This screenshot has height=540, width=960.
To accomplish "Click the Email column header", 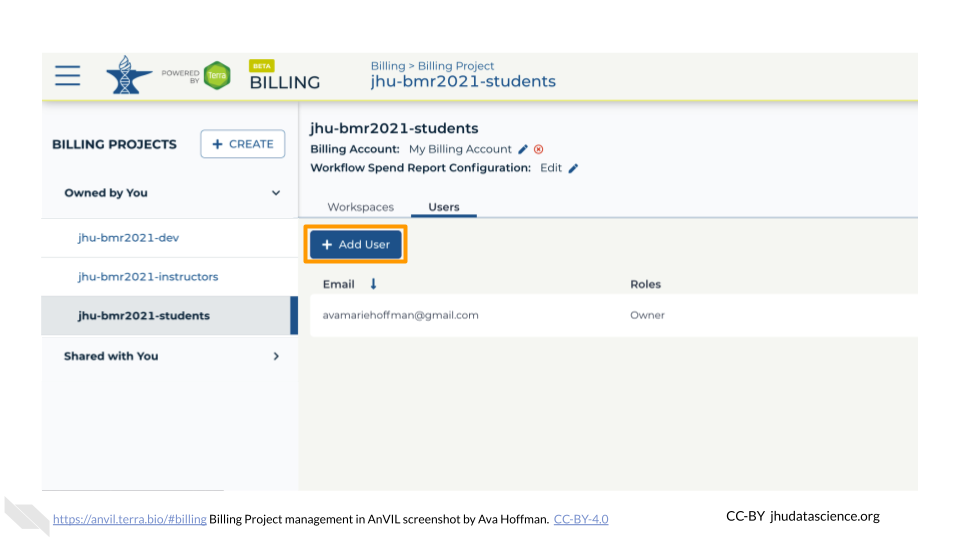I will coord(339,284).
